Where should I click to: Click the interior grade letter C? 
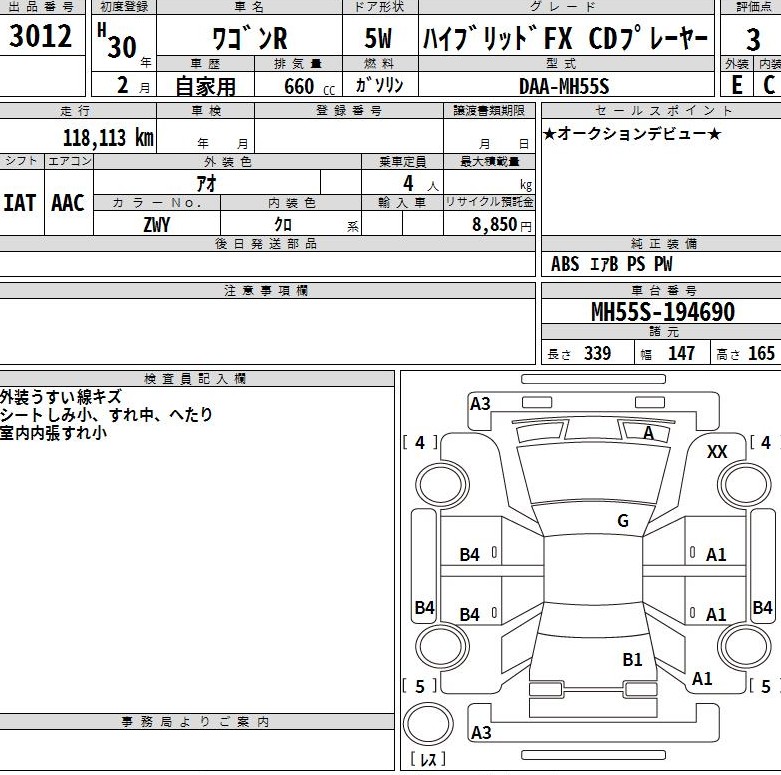(x=769, y=85)
